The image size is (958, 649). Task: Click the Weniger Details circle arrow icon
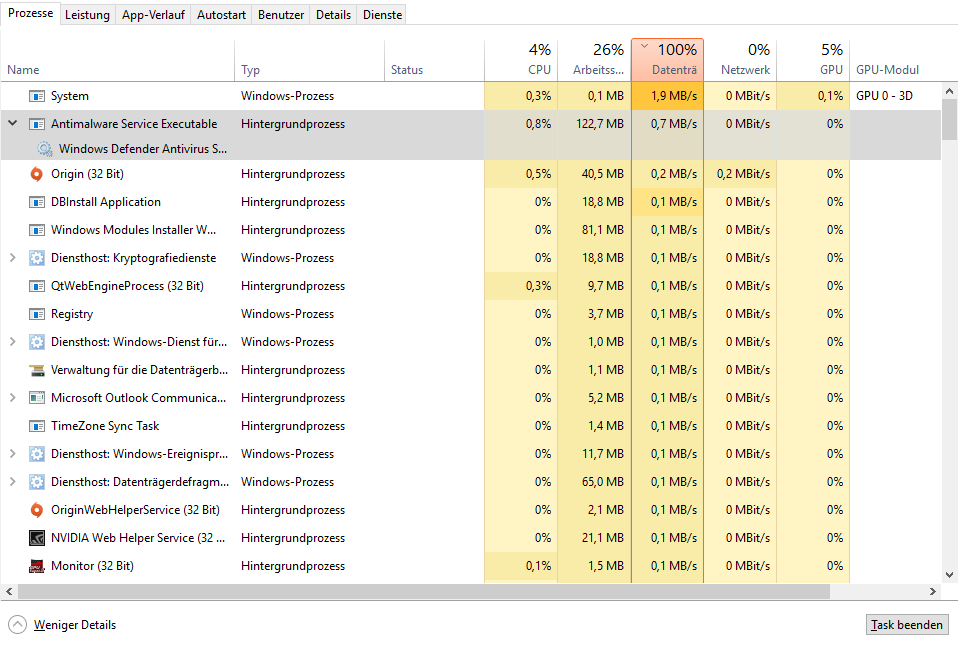18,625
